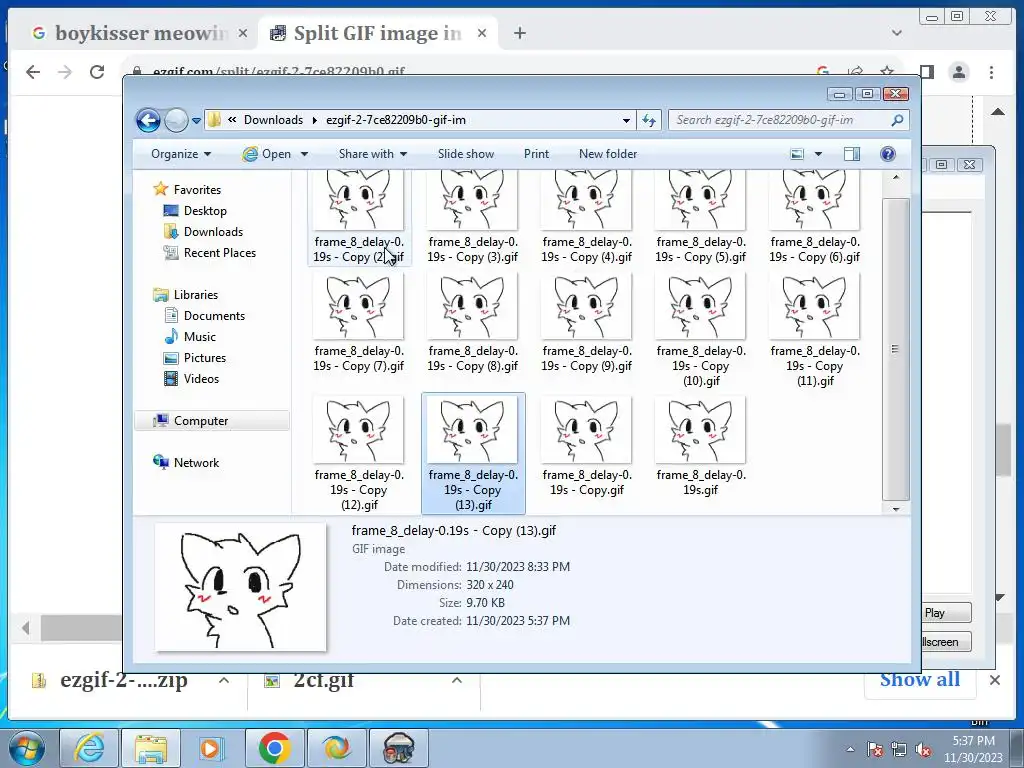
Task: Click the muted volume tray icon
Action: click(x=923, y=750)
